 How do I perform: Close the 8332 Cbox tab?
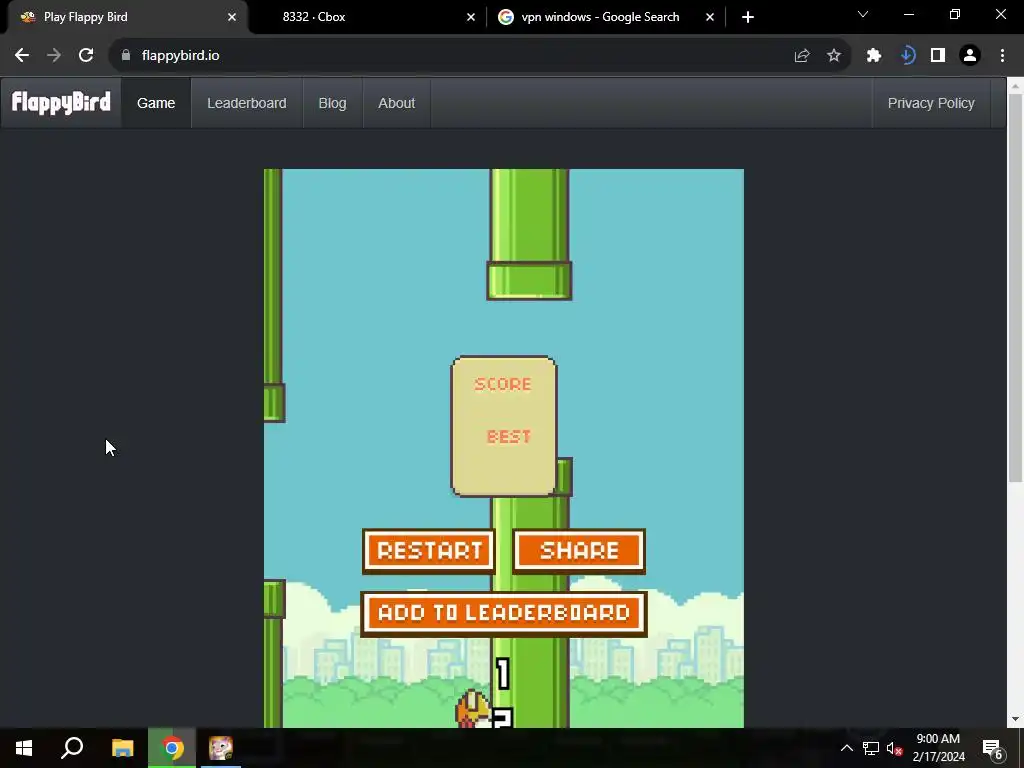point(471,17)
